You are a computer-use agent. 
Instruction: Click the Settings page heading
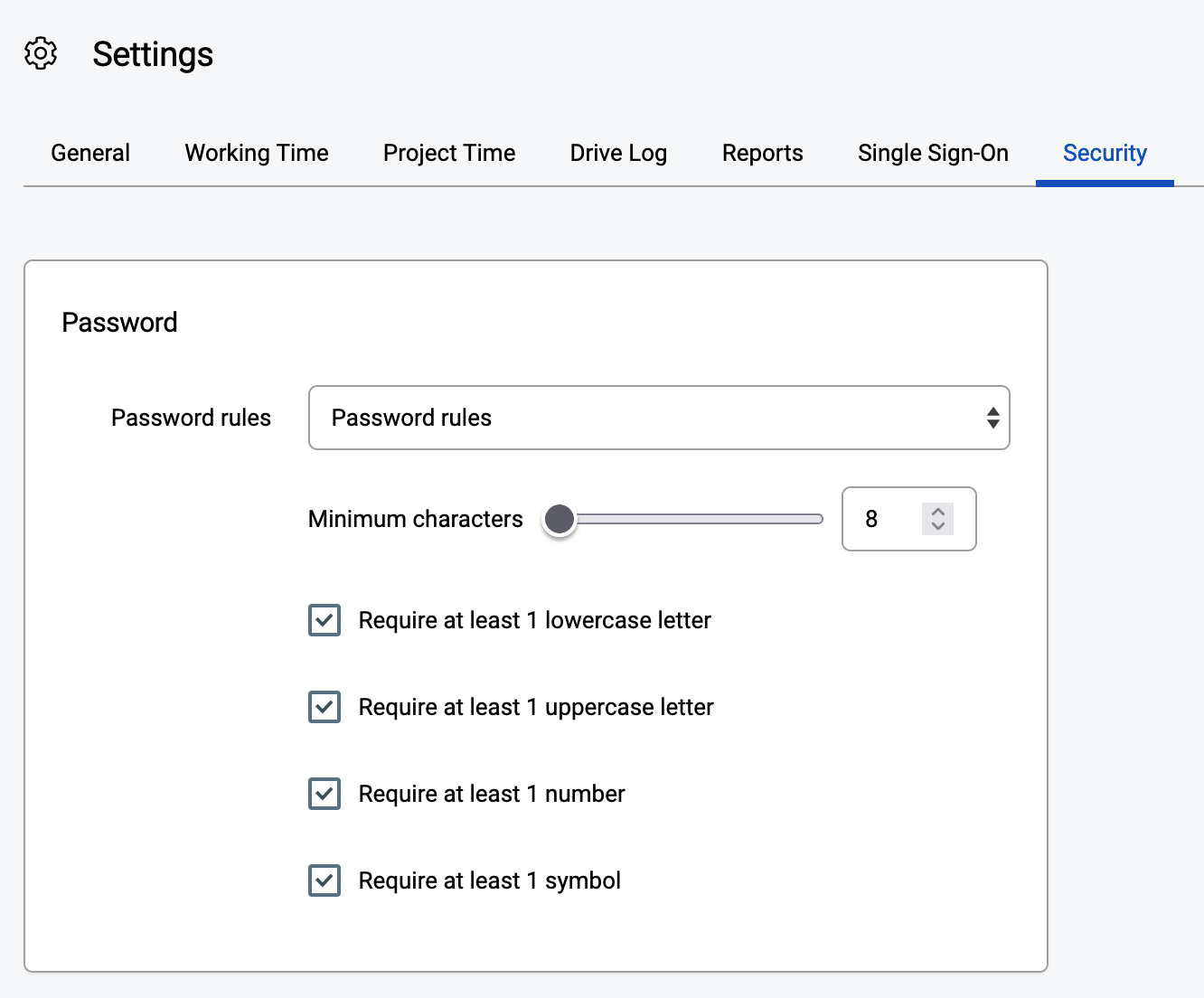point(153,54)
